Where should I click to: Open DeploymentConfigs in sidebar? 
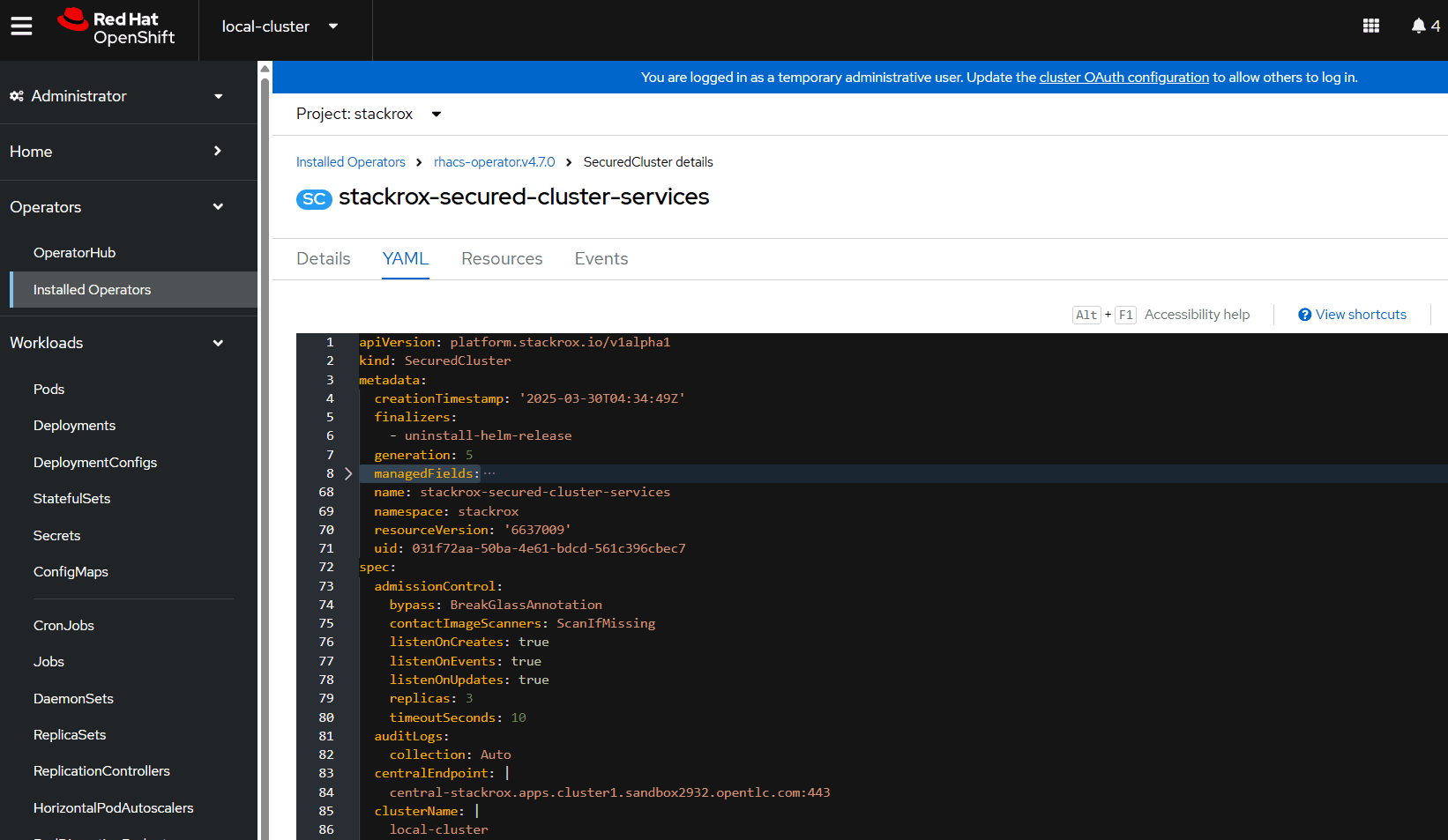point(95,463)
